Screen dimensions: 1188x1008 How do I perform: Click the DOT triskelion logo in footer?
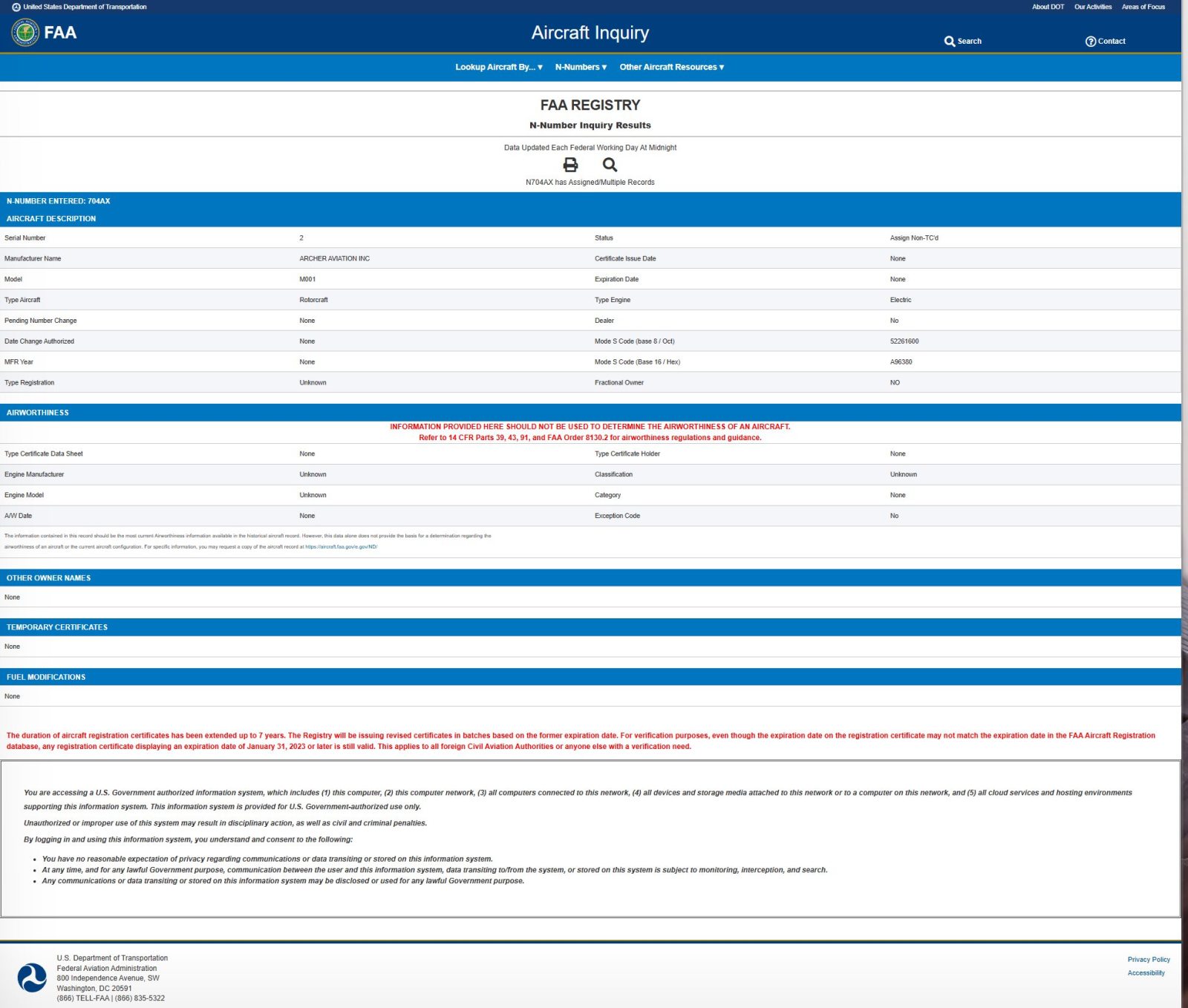[x=32, y=978]
